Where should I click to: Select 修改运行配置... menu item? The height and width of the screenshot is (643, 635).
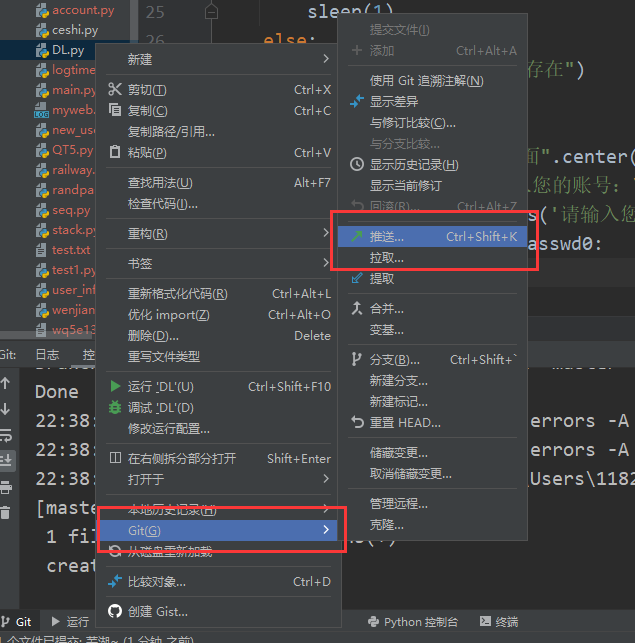218,429
